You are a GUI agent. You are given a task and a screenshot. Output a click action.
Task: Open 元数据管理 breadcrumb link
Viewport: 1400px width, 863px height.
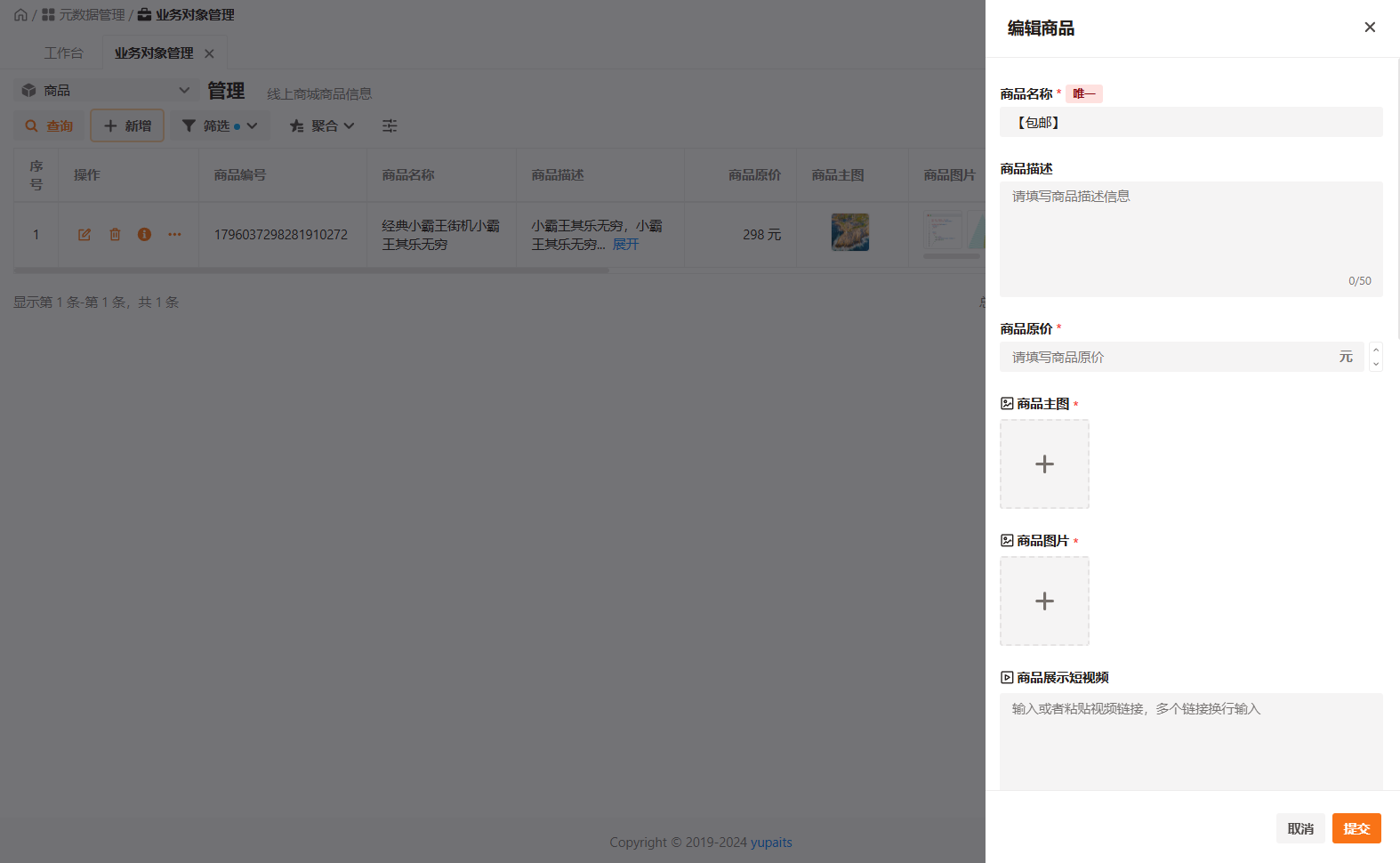[84, 15]
